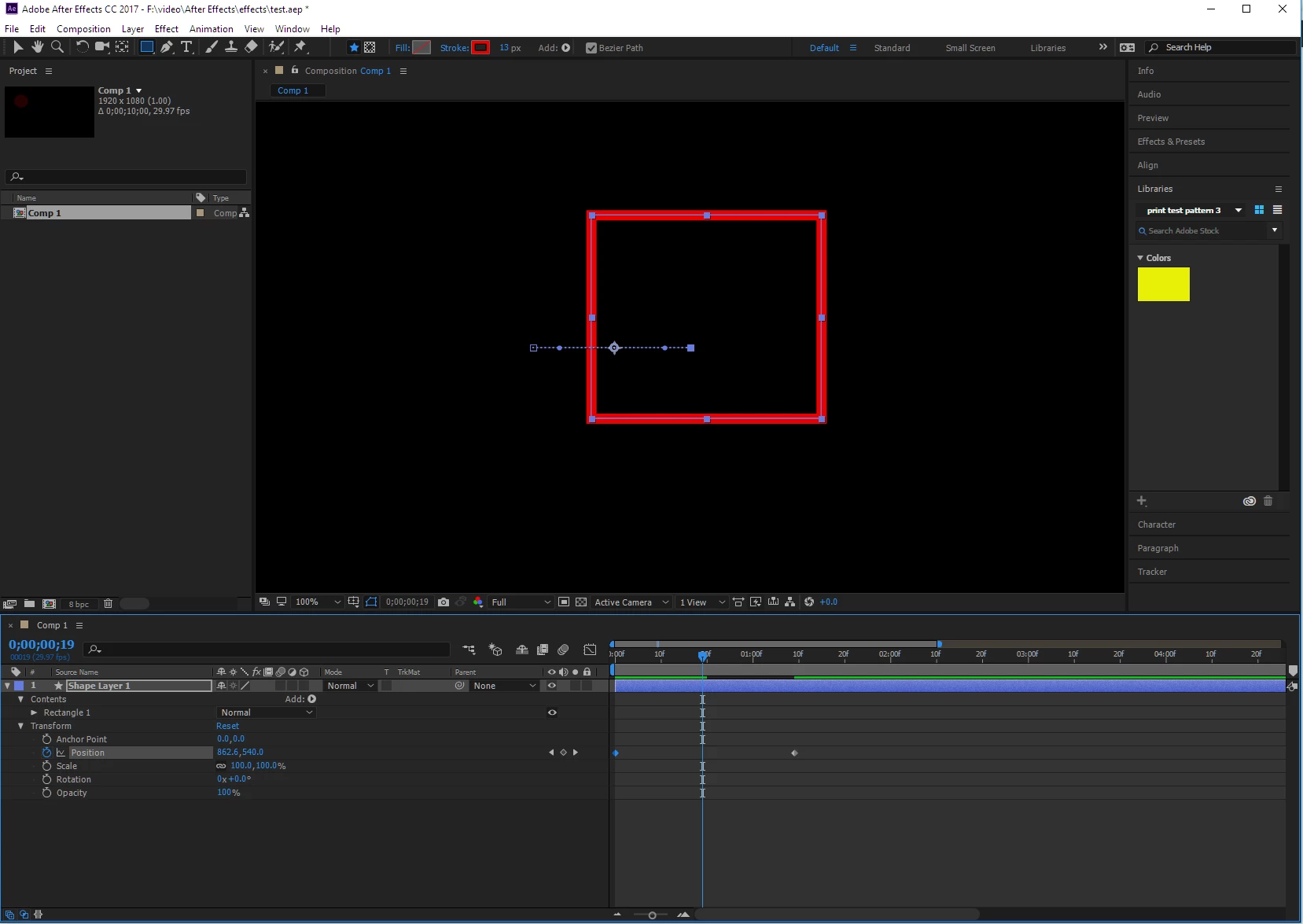Open Shape Layer 1 blending mode dropdown
This screenshot has width=1303, height=924.
pyautogui.click(x=350, y=686)
